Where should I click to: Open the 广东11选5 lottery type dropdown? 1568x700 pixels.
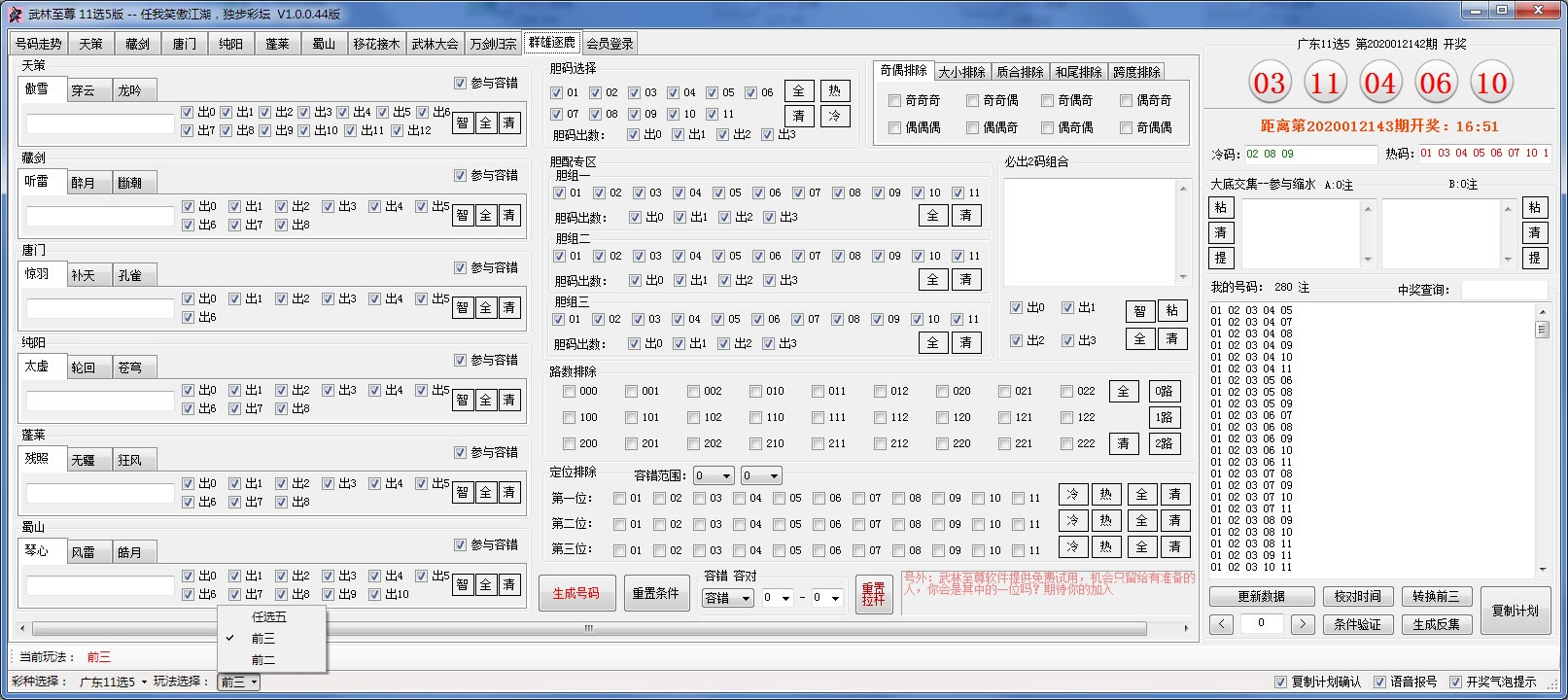[113, 682]
